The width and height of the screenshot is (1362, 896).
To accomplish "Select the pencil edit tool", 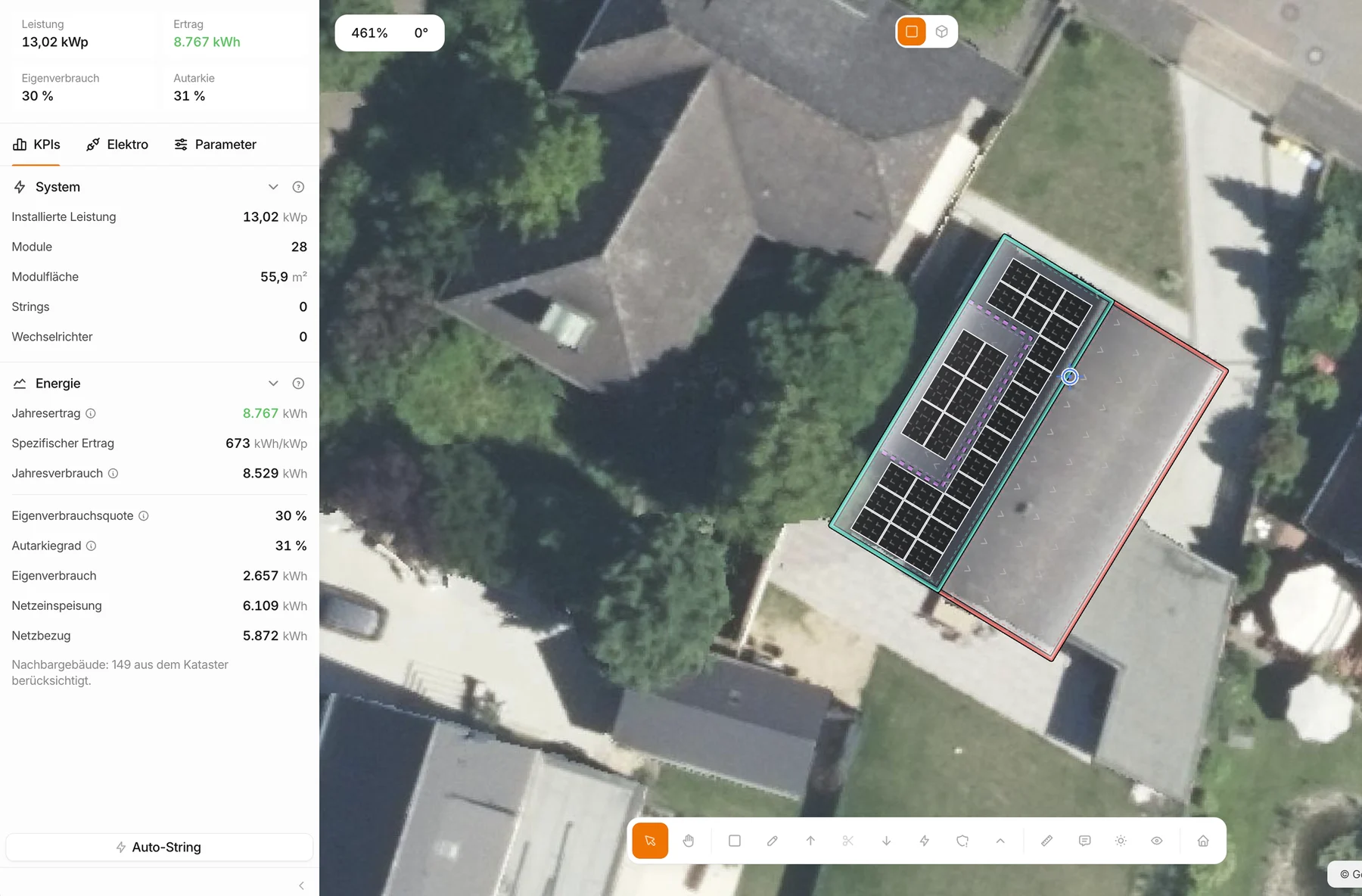I will 773,841.
